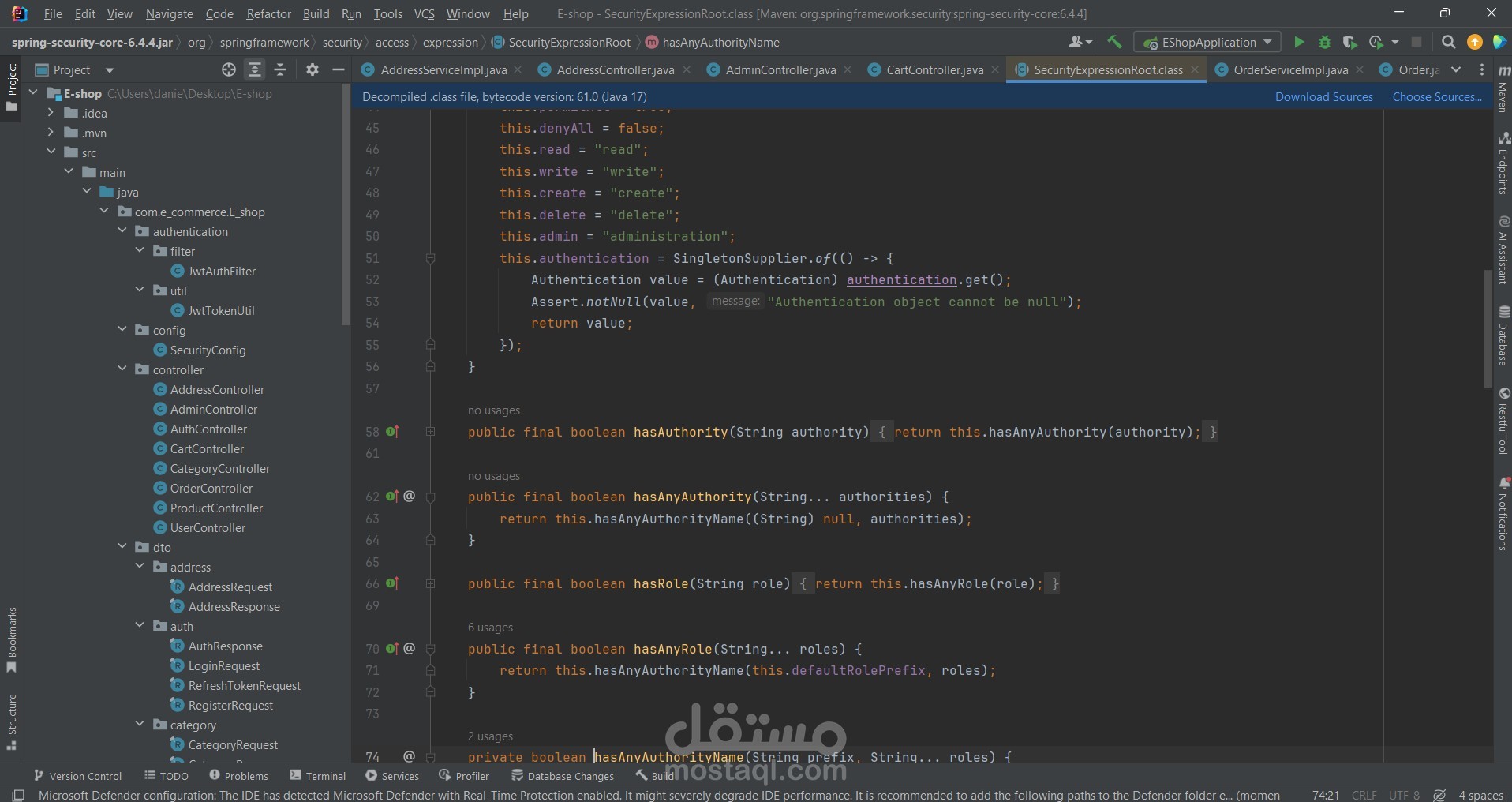Collapse the config package
Viewport: 1512px width, 802px height.
coord(122,330)
